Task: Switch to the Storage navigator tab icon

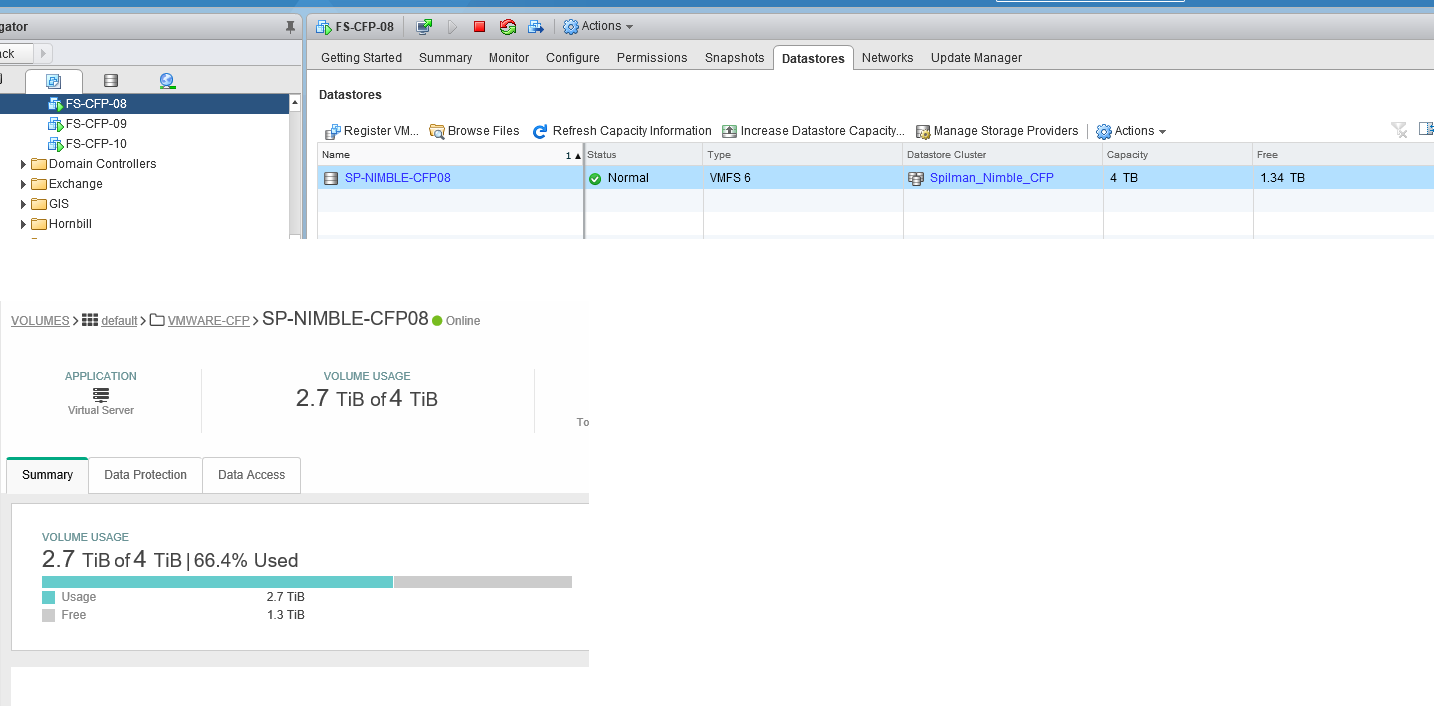Action: pyautogui.click(x=111, y=81)
